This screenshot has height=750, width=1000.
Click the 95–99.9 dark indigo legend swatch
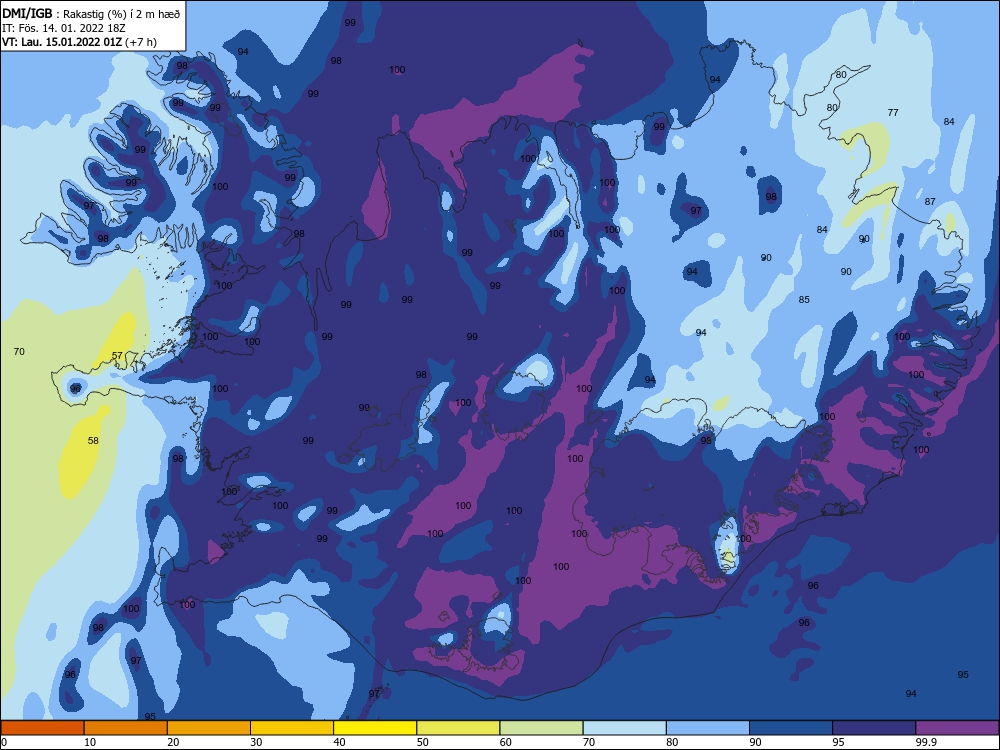[x=874, y=728]
